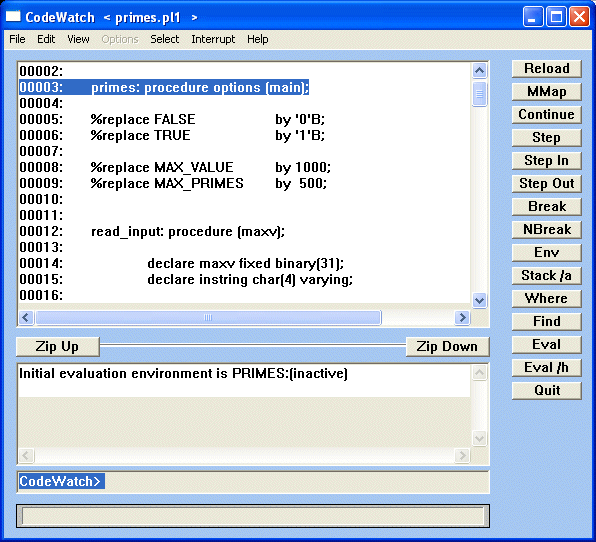Click the Step In button
The image size is (596, 542).
click(547, 161)
